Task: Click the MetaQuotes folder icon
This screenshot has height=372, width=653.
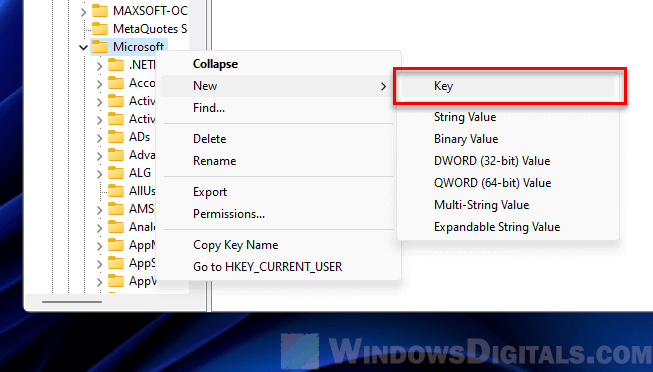Action: click(100, 29)
